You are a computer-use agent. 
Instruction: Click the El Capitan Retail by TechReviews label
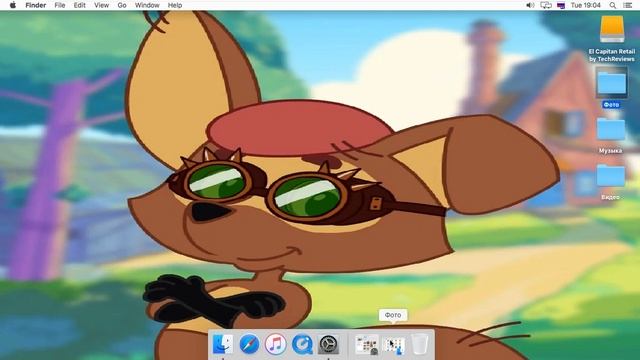[612, 55]
